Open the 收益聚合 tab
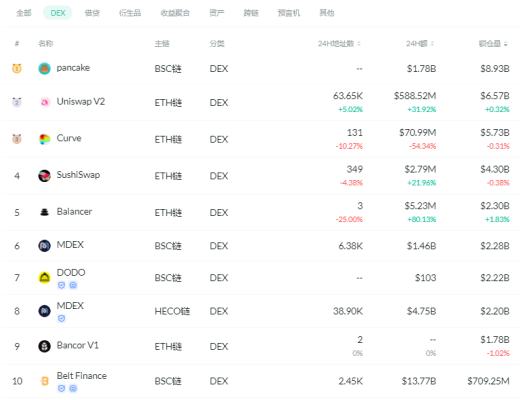The width and height of the screenshot is (520, 400). [175, 13]
